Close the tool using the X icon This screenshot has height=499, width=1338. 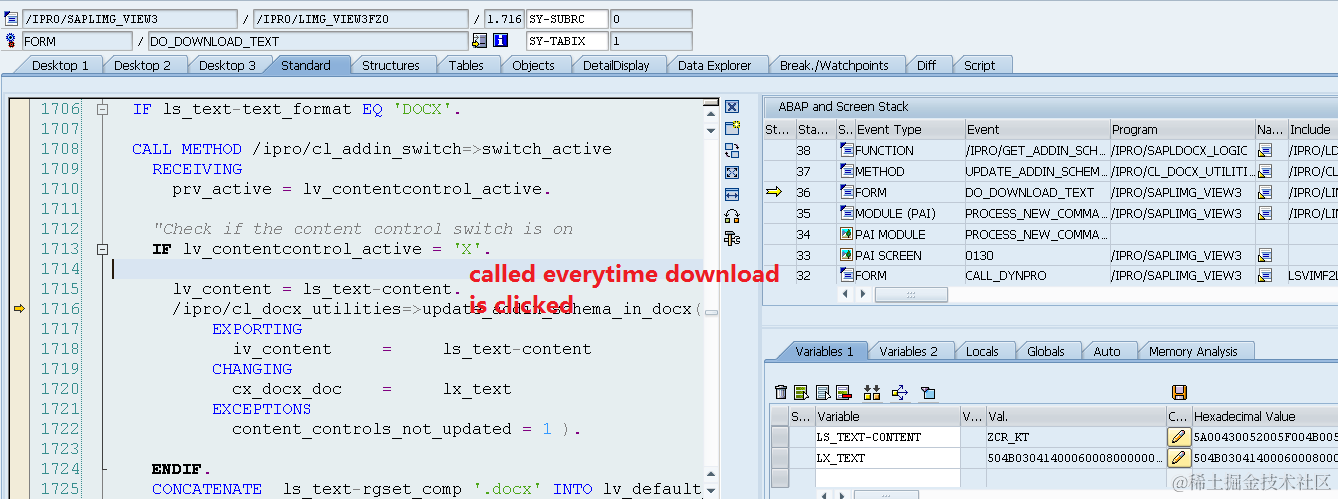(x=731, y=106)
